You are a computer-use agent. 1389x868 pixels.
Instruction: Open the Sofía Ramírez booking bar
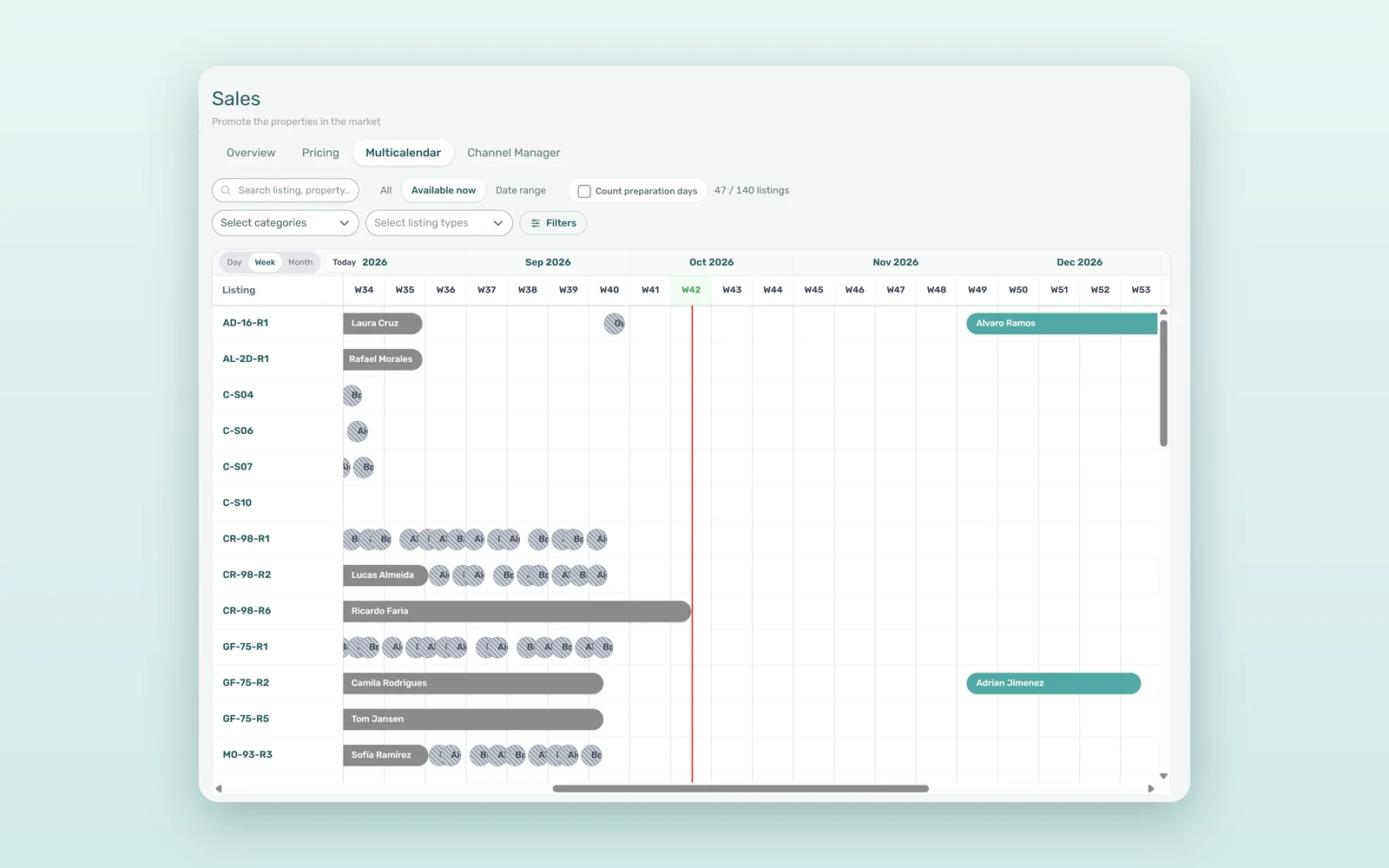pos(385,755)
